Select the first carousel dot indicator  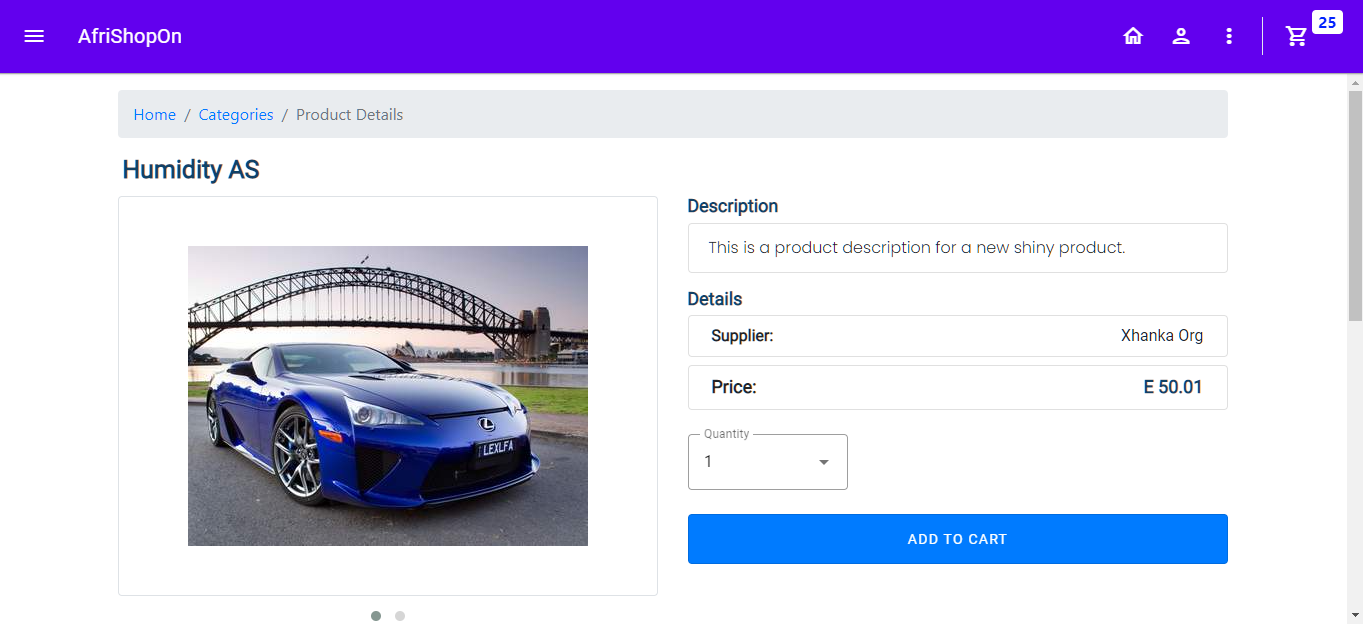(x=376, y=616)
